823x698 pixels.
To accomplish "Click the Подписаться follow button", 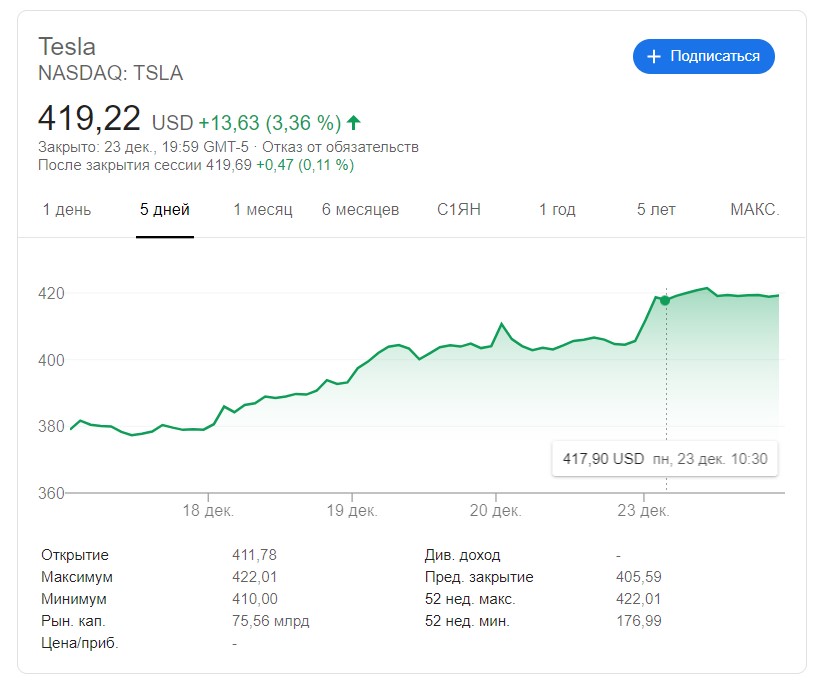I will (x=703, y=57).
